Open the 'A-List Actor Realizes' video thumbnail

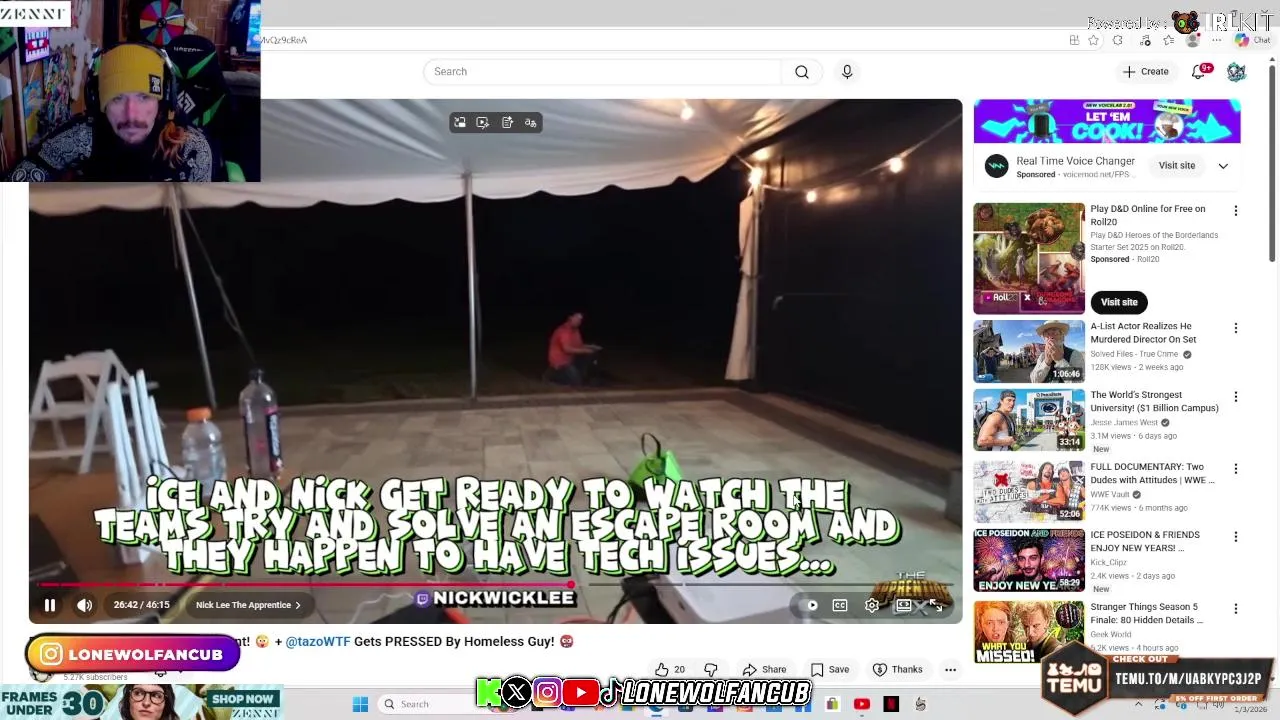click(x=1029, y=351)
